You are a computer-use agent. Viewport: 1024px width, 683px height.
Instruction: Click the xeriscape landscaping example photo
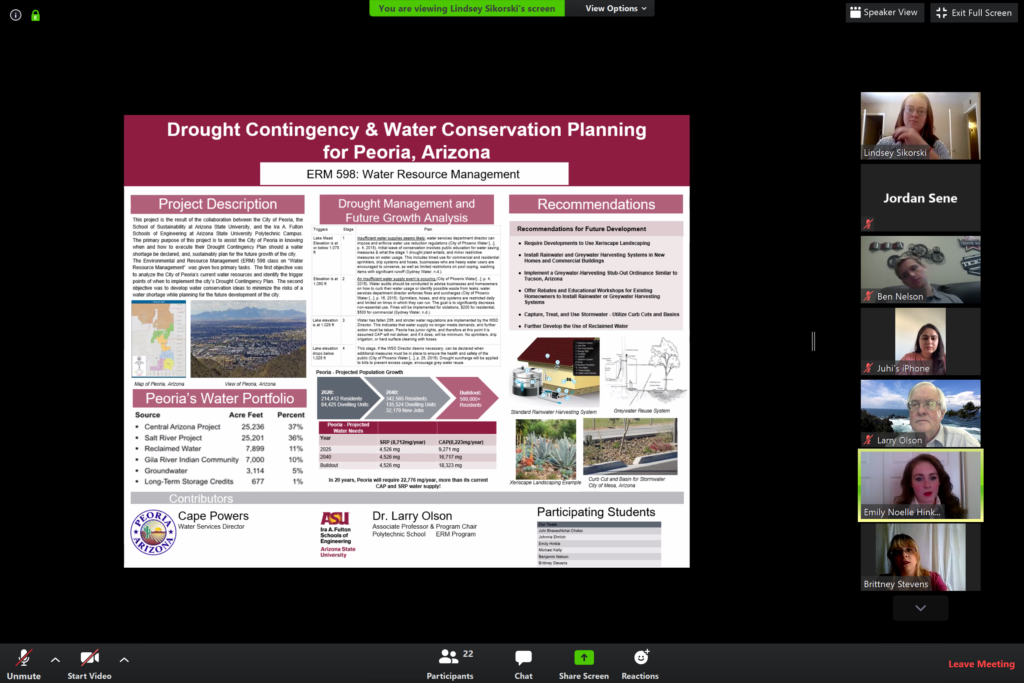546,449
